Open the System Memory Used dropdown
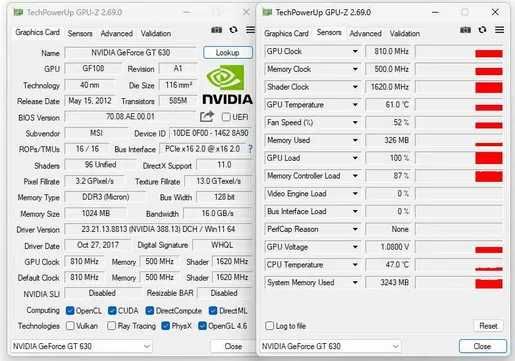The image size is (515, 361). [x=355, y=283]
